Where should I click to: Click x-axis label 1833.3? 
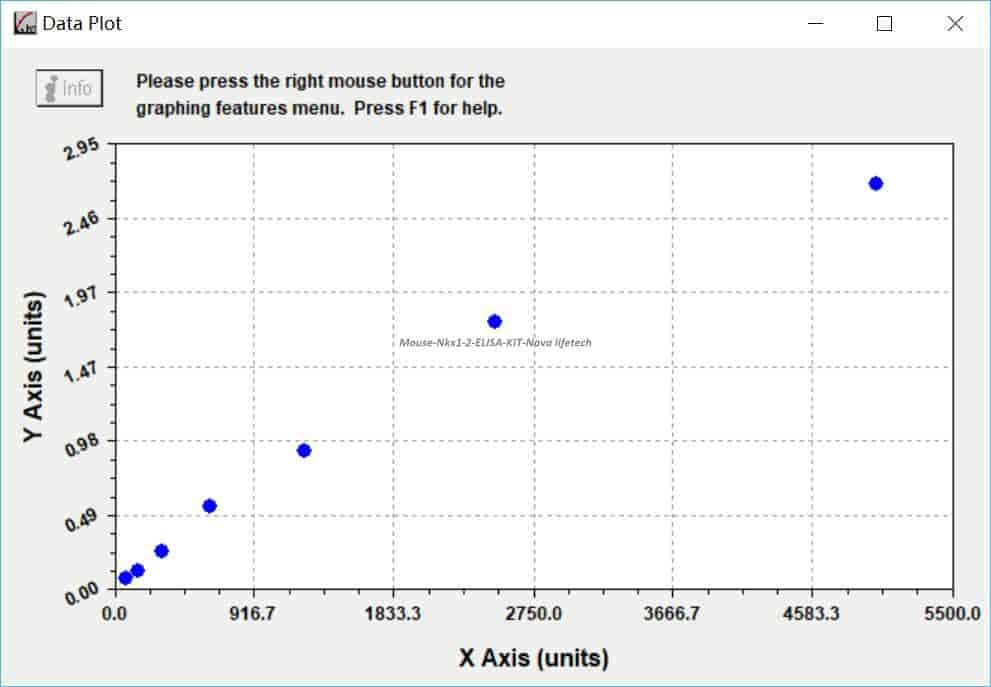click(x=392, y=613)
